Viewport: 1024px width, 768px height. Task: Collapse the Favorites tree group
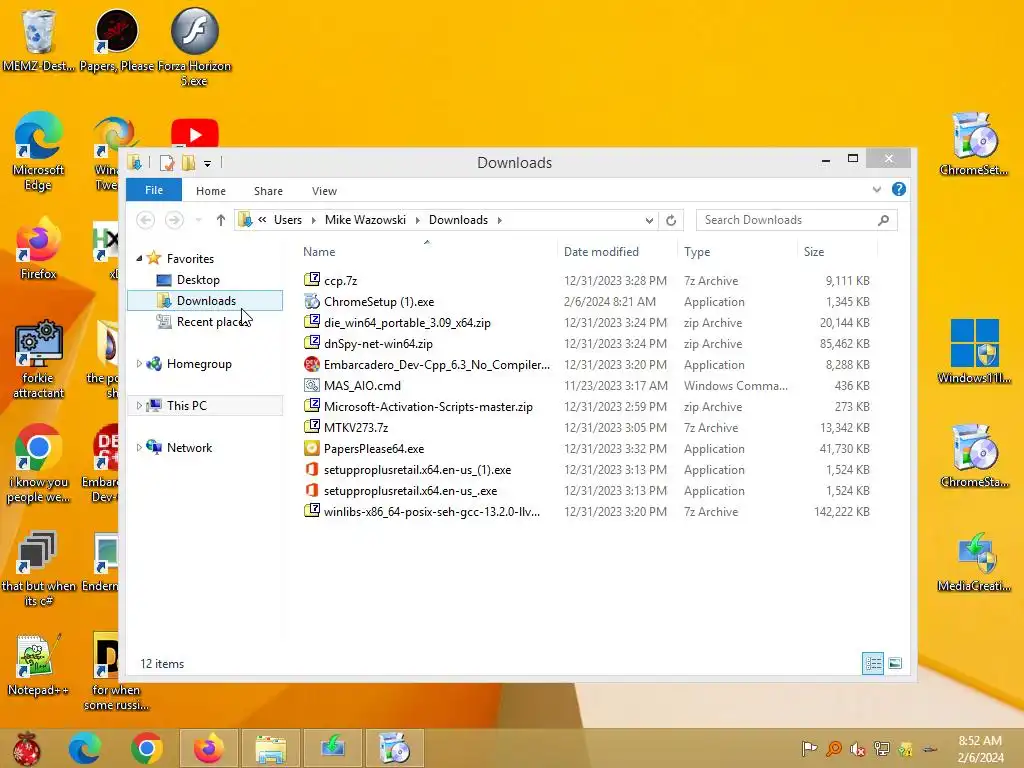tap(139, 259)
